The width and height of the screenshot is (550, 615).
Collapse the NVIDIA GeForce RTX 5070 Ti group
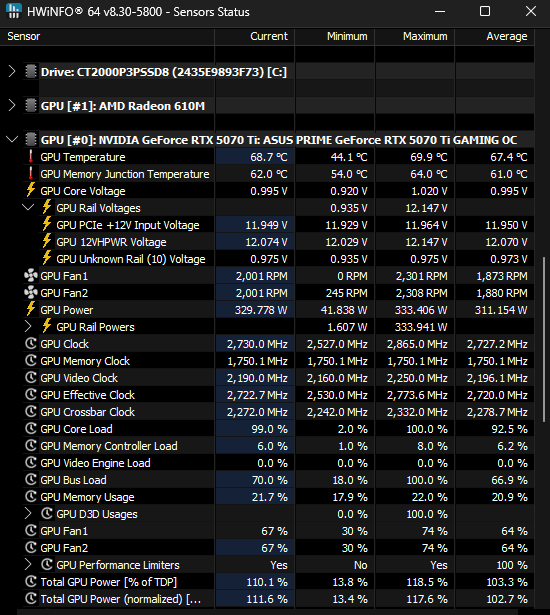pyautogui.click(x=12, y=139)
